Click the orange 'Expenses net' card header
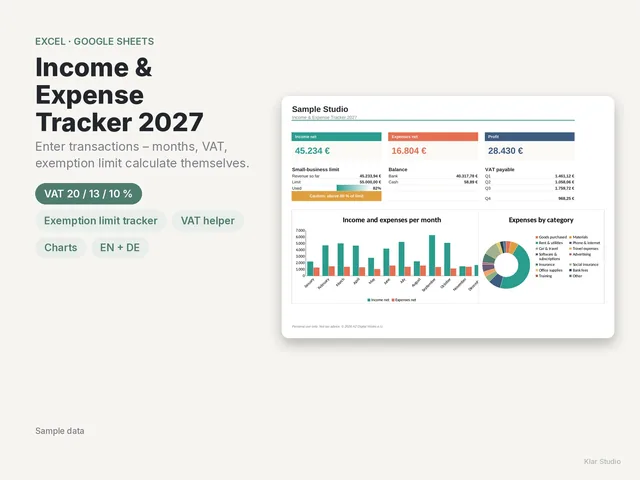The width and height of the screenshot is (640, 480). click(x=433, y=137)
